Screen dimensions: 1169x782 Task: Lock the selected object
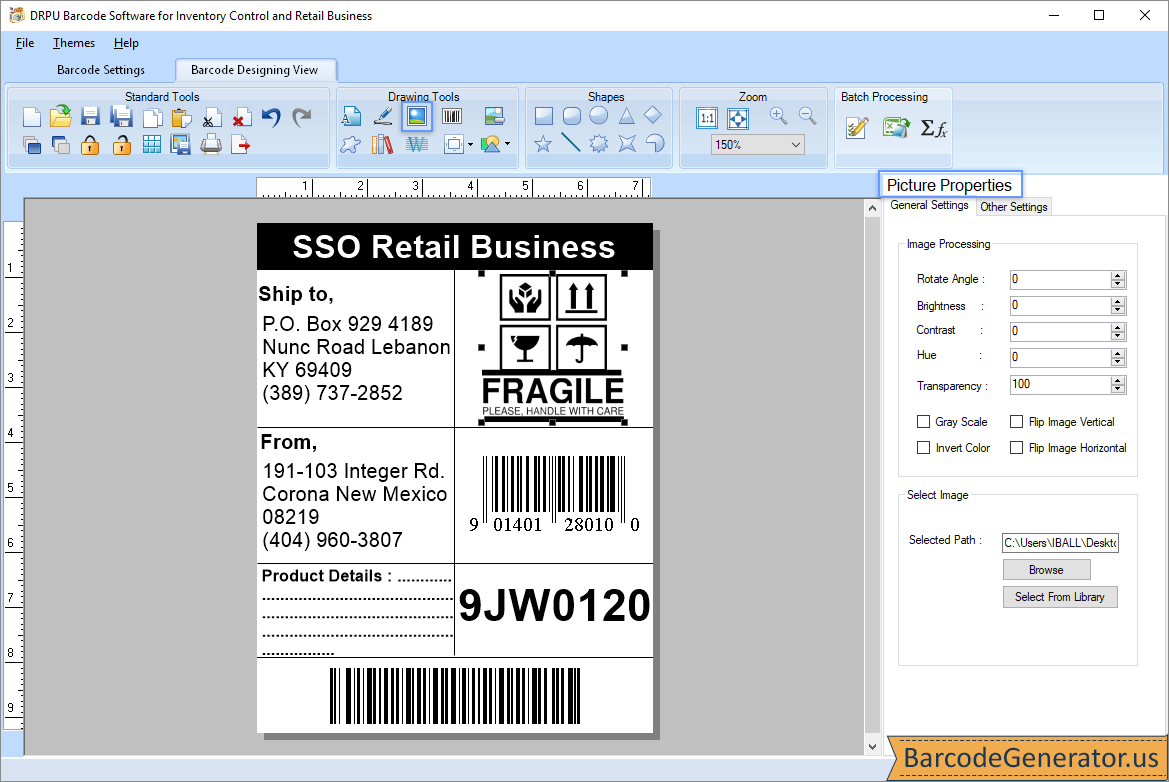click(90, 145)
